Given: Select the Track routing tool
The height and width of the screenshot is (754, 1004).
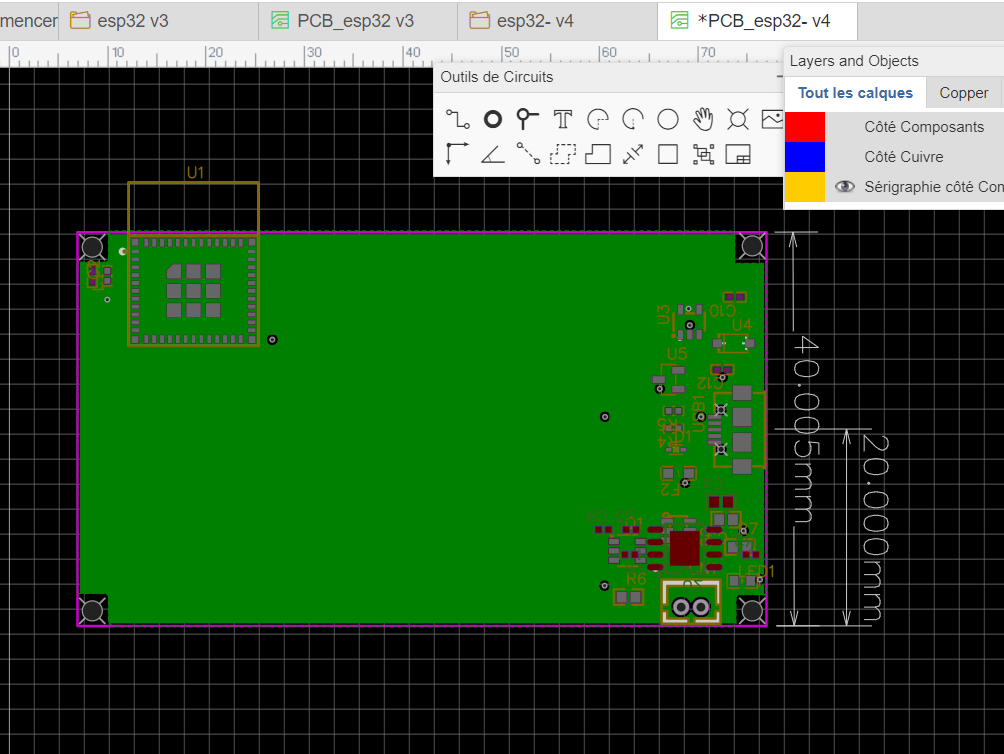Looking at the screenshot, I should [457, 119].
